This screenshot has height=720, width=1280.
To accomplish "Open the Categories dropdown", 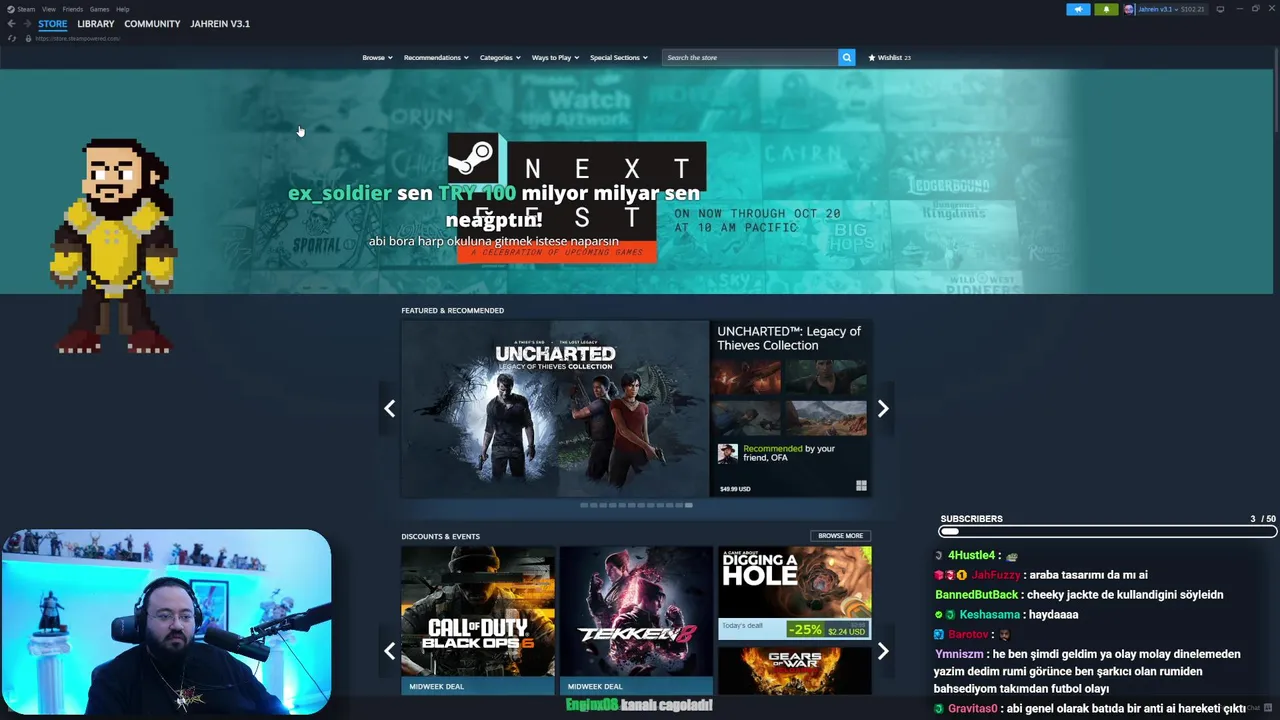I will pyautogui.click(x=500, y=57).
